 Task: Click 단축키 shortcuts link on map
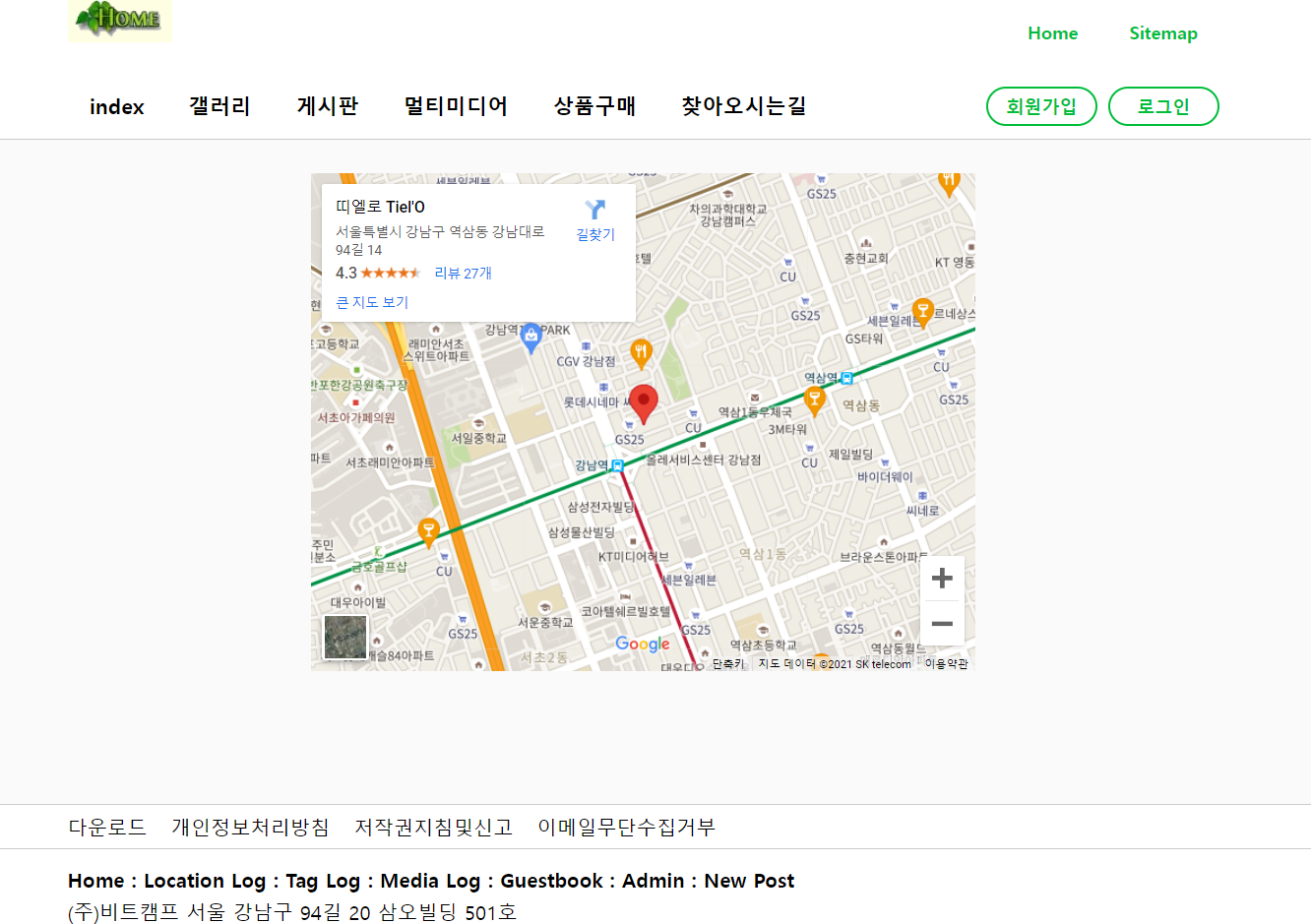tap(728, 664)
